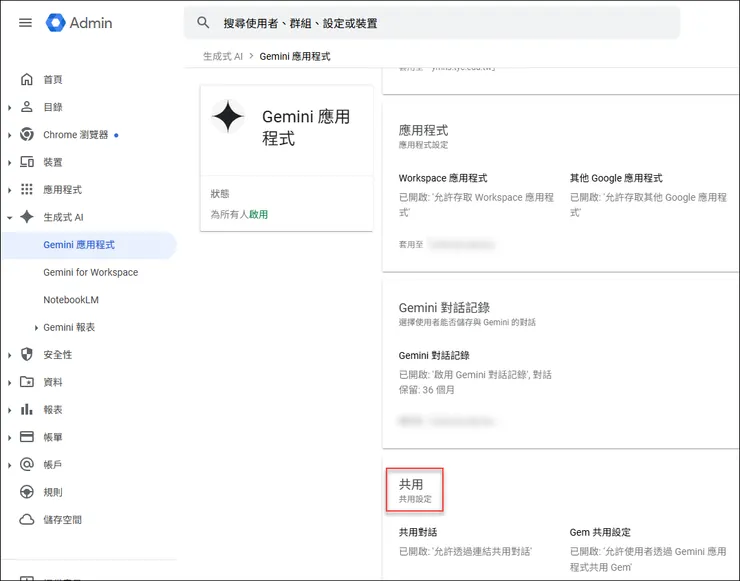Screen dimensions: 740x581
Task: Click text '已開啟: 允許透過連結共用對話'
Action: point(465,551)
